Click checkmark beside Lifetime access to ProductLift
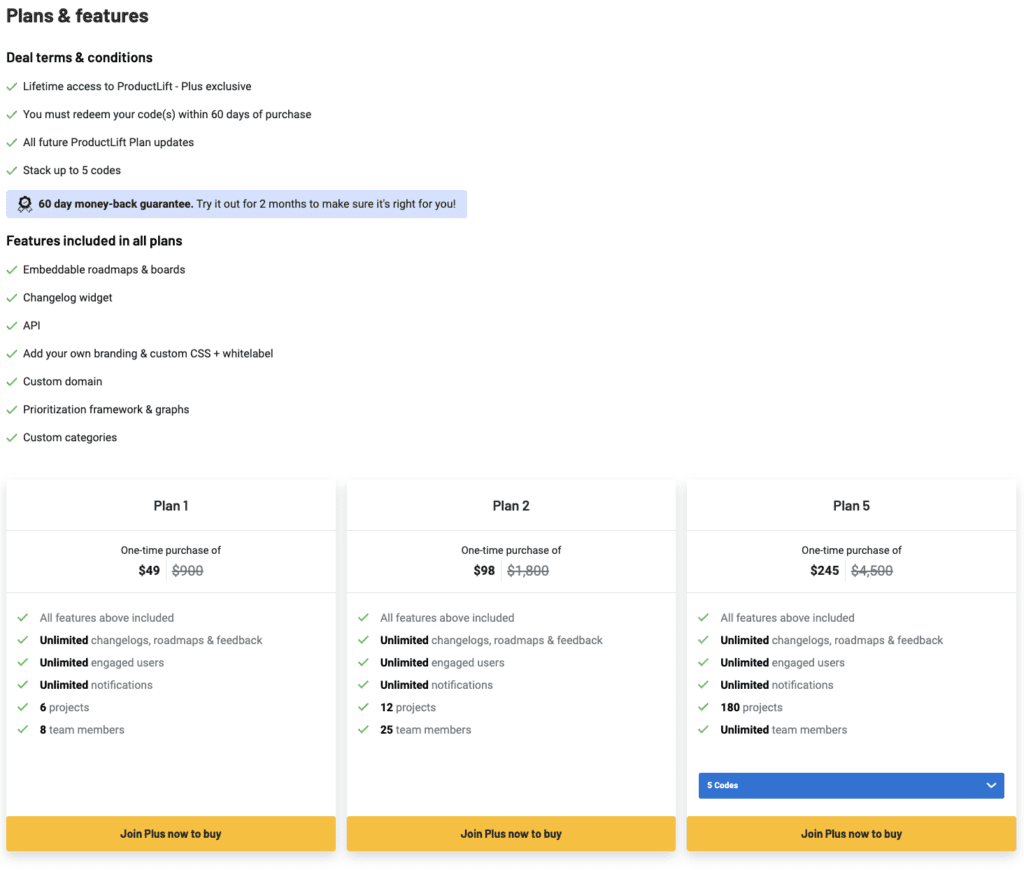Viewport: 1024px width, 870px height. (x=12, y=87)
